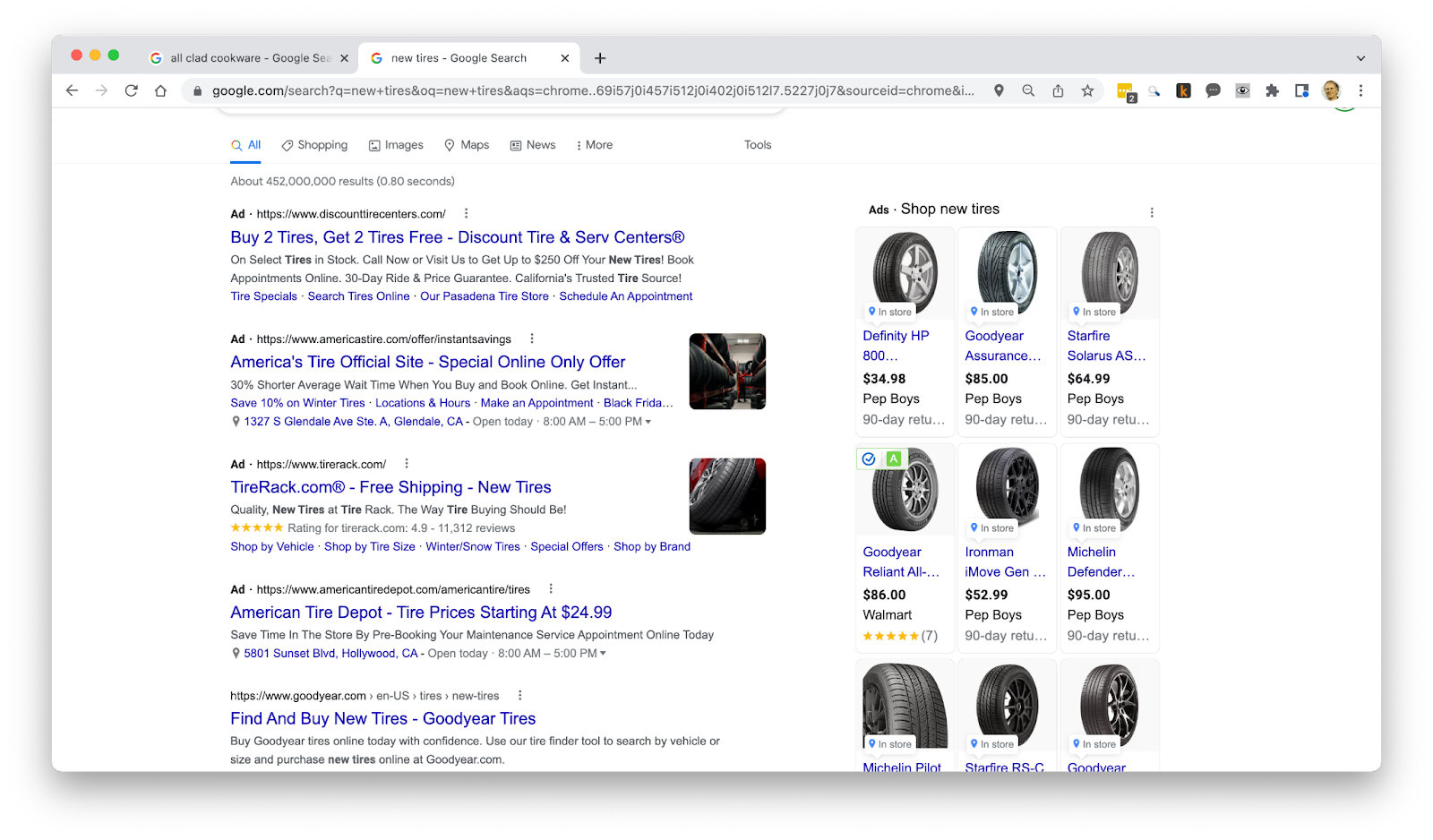Viewport: 1433px width, 840px height.
Task: Open the 5801 Sunset Blvd address link
Action: [x=330, y=654]
